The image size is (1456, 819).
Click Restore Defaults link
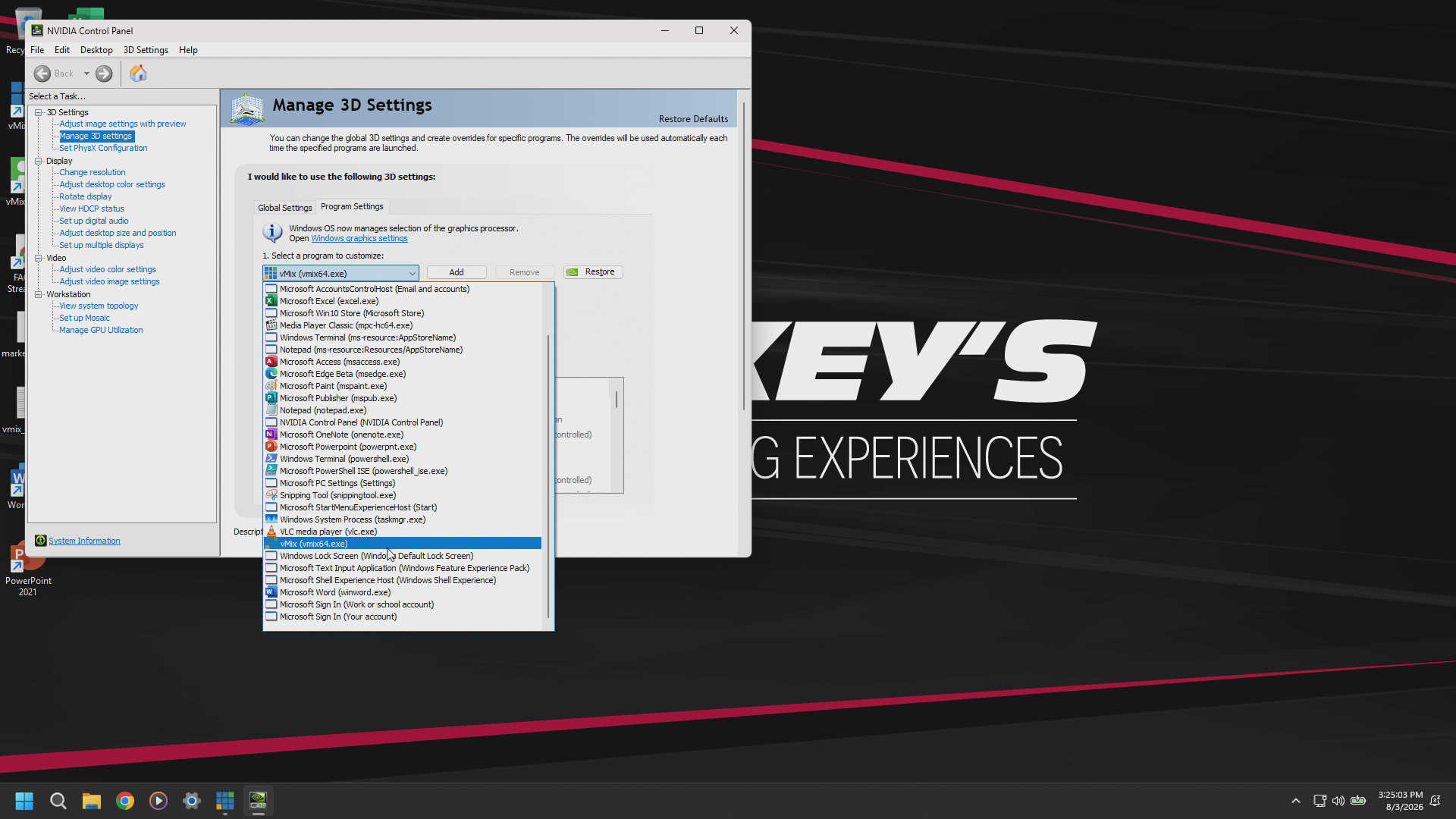(693, 119)
